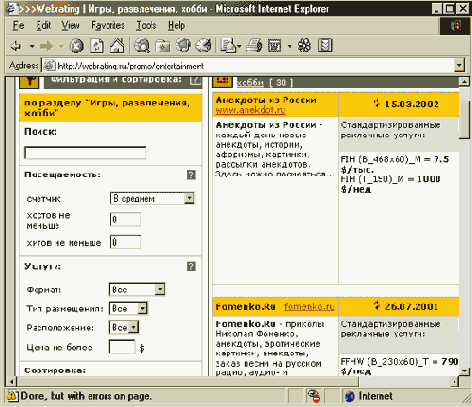Click the last toolbar icon with checkmark
Viewport: 472px width, 407px height.
(x=325, y=45)
